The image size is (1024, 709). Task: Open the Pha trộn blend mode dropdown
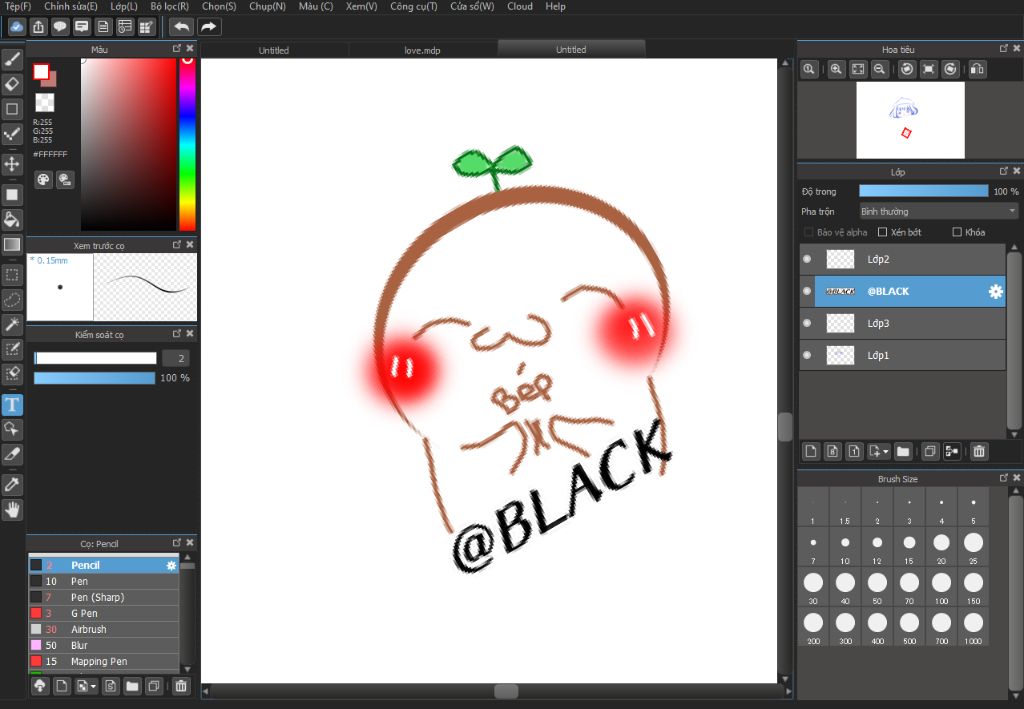pos(938,211)
